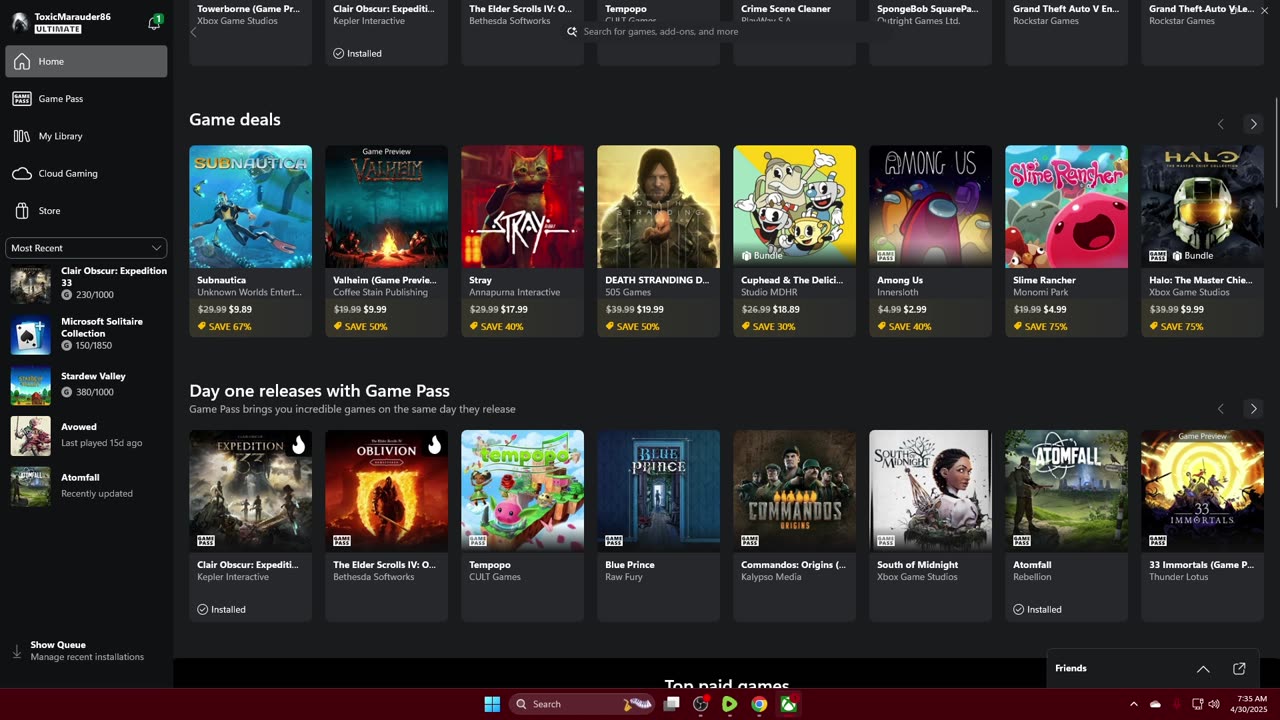Image resolution: width=1280 pixels, height=720 pixels.
Task: Go to previous page of Game deals
Action: [x=1220, y=124]
